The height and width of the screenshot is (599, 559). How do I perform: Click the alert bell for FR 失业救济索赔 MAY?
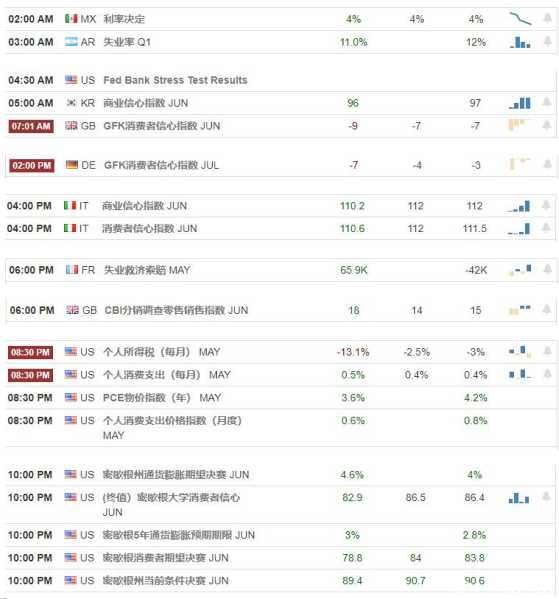tap(548, 269)
